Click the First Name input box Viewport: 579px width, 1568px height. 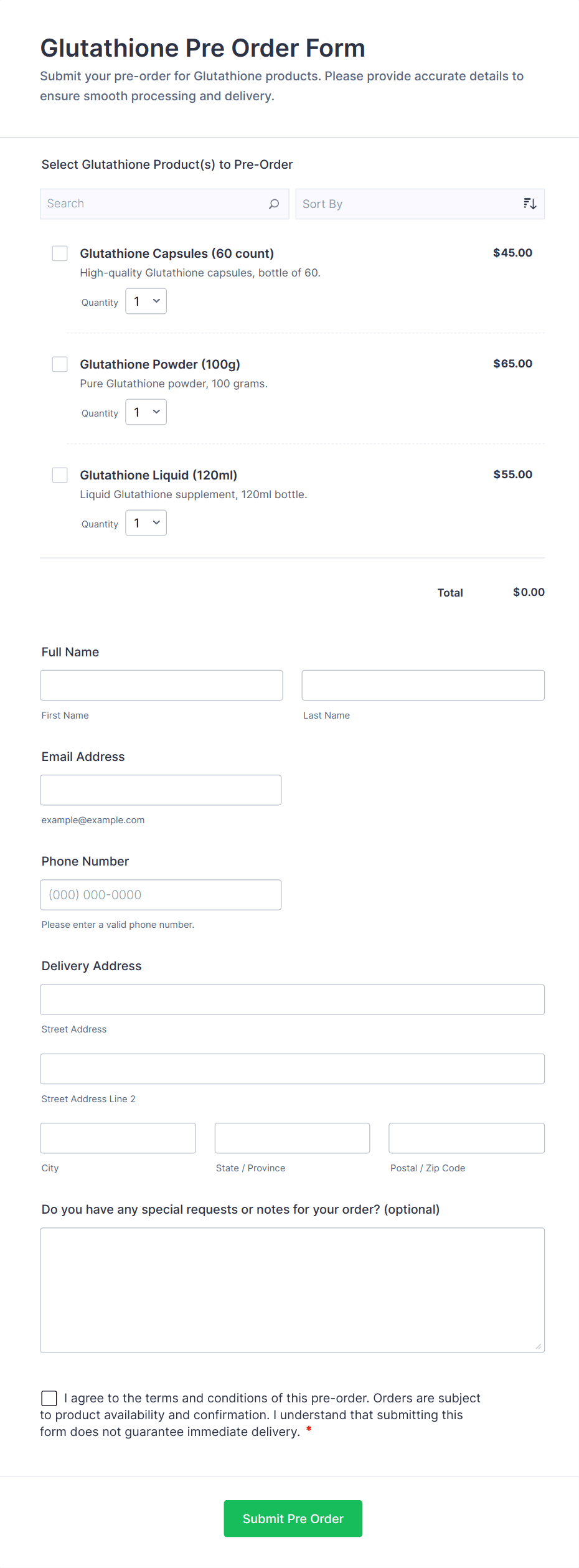click(161, 685)
